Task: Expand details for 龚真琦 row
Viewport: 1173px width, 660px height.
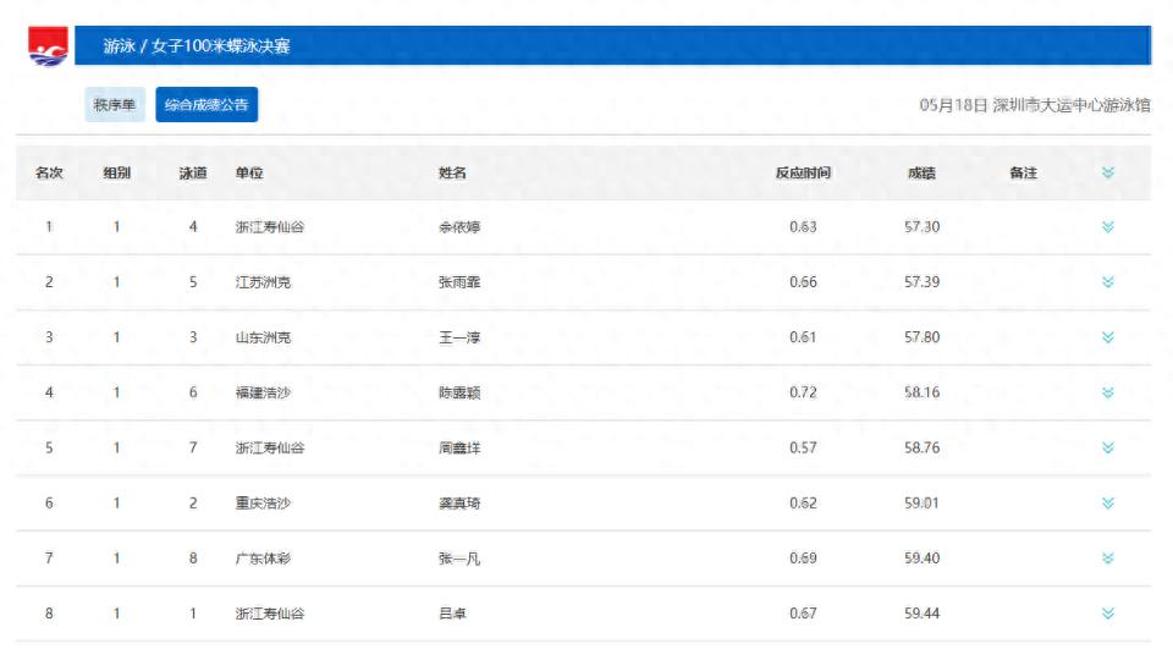Action: tap(1108, 503)
